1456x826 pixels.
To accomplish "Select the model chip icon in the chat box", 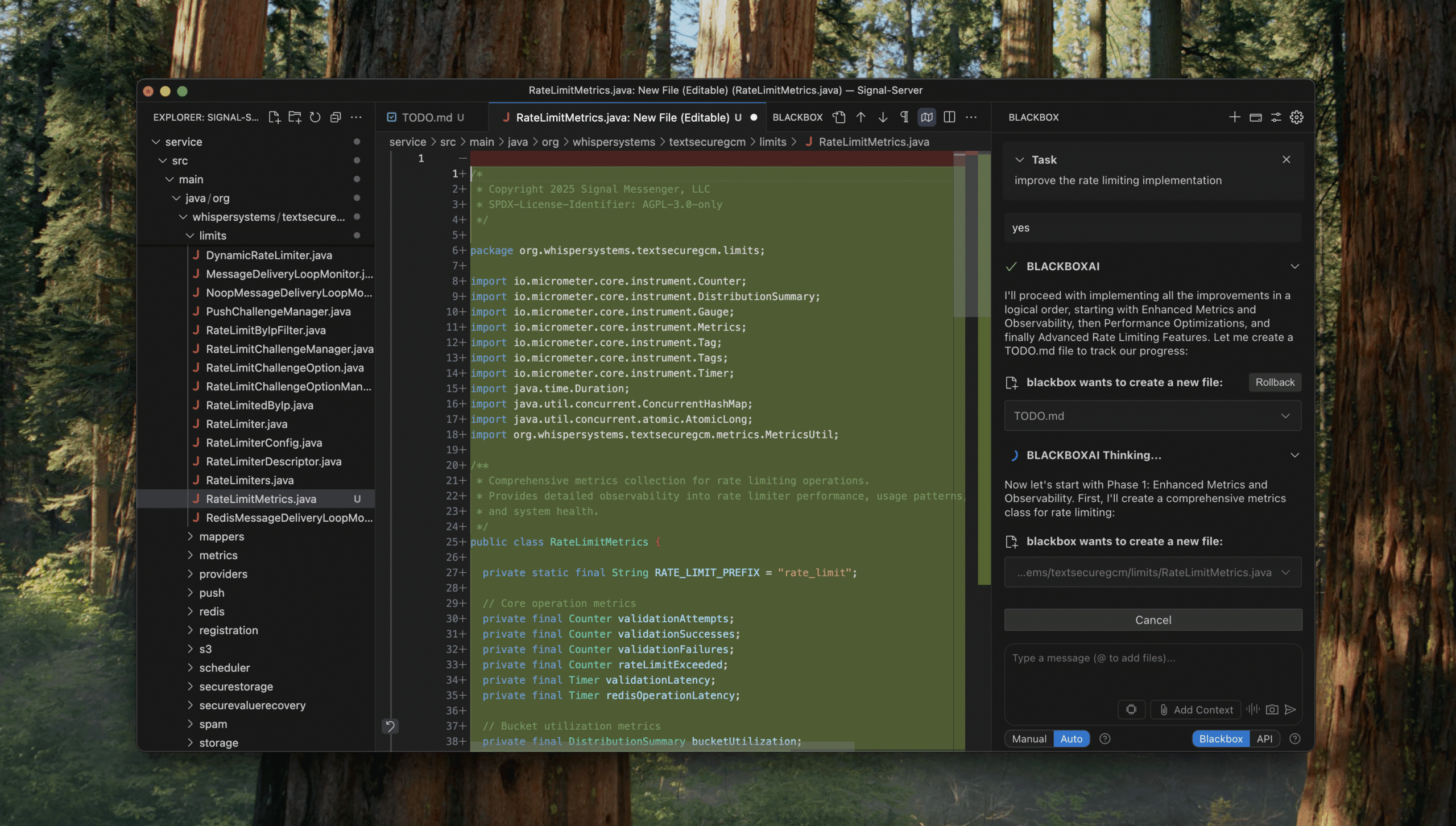I will point(1132,709).
